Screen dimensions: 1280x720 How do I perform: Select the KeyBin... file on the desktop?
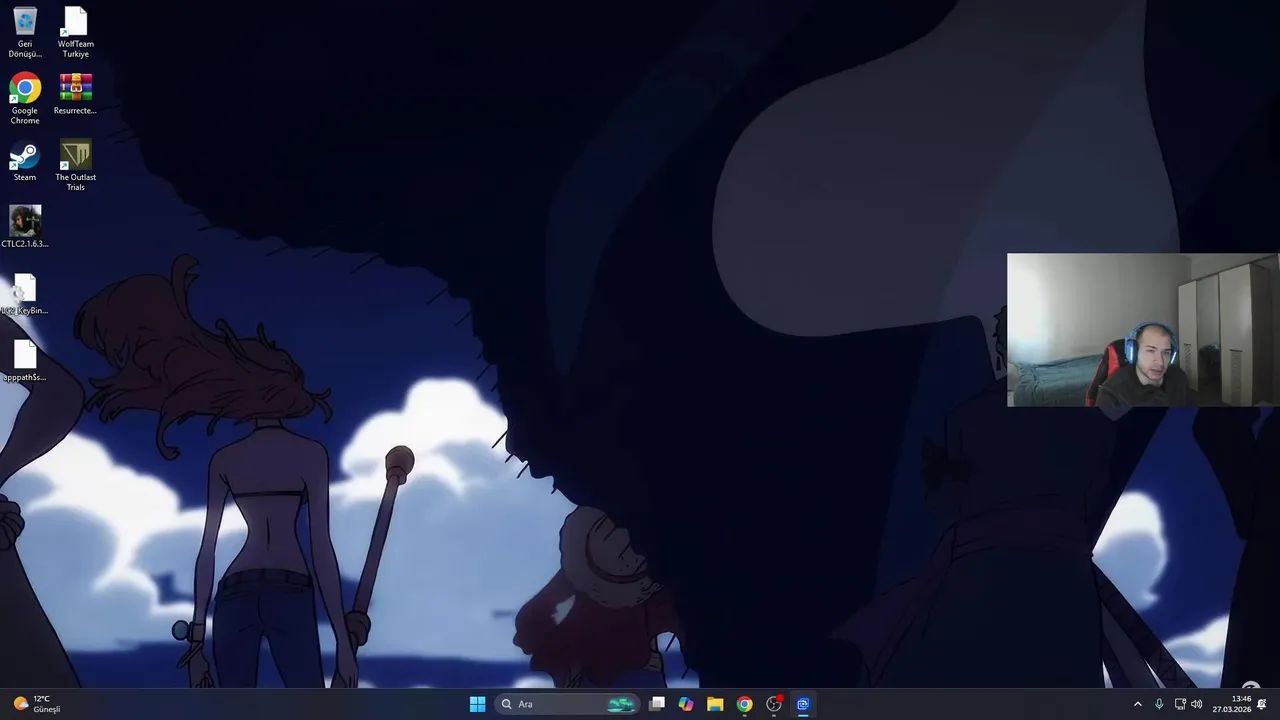(25, 295)
